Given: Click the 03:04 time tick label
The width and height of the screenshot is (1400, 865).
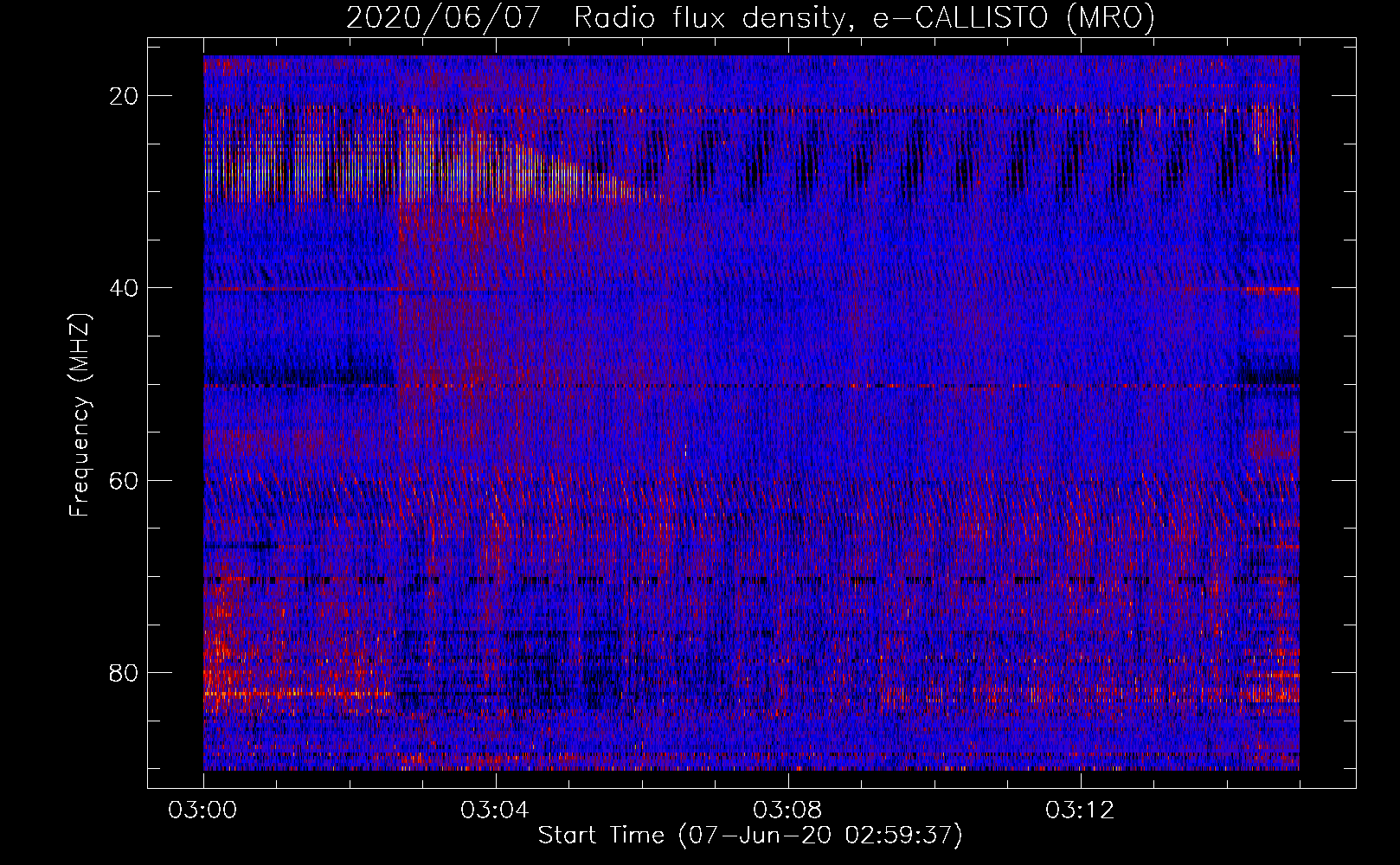Looking at the screenshot, I should (496, 811).
